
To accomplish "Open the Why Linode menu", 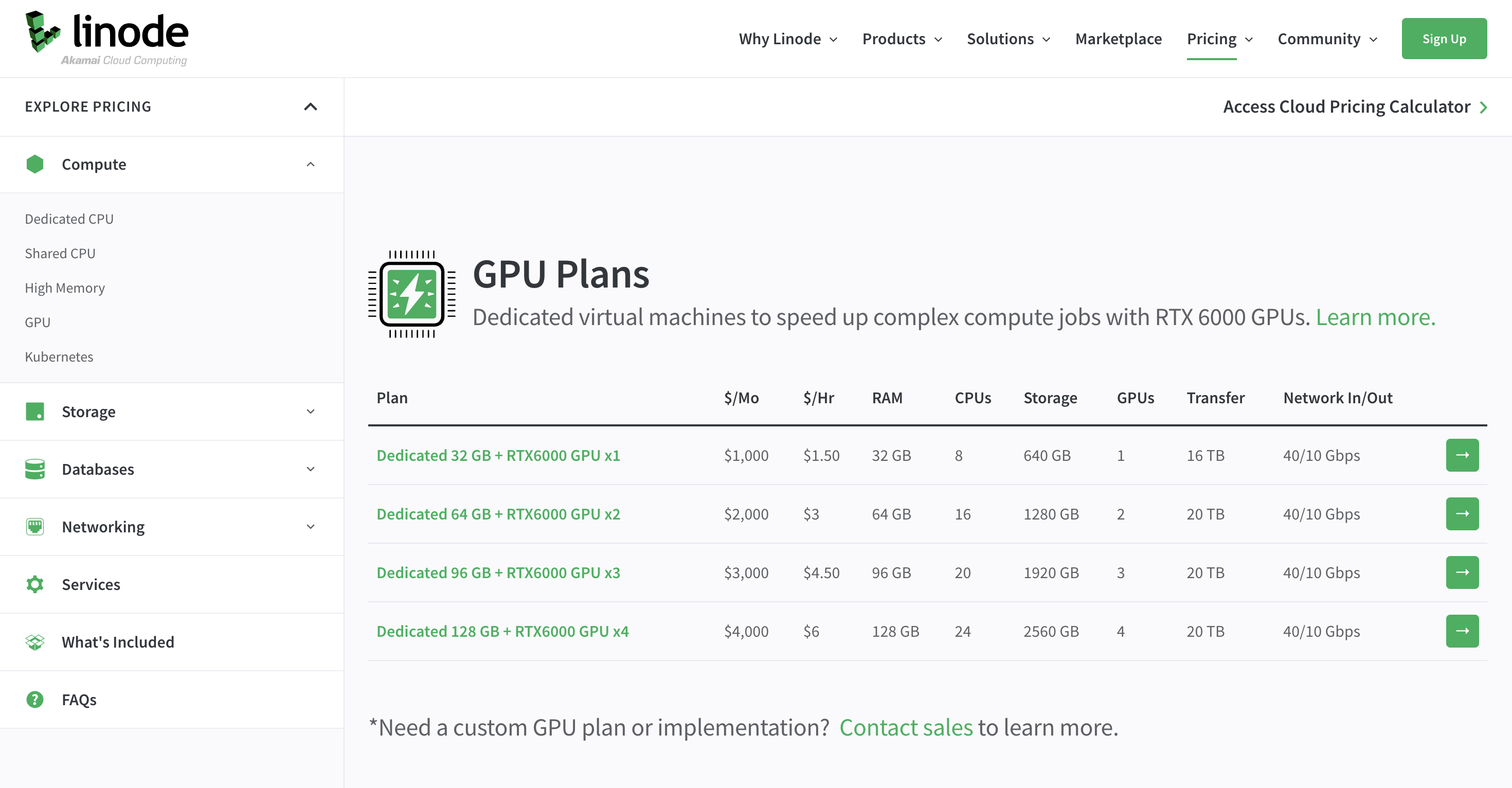I will [x=787, y=38].
